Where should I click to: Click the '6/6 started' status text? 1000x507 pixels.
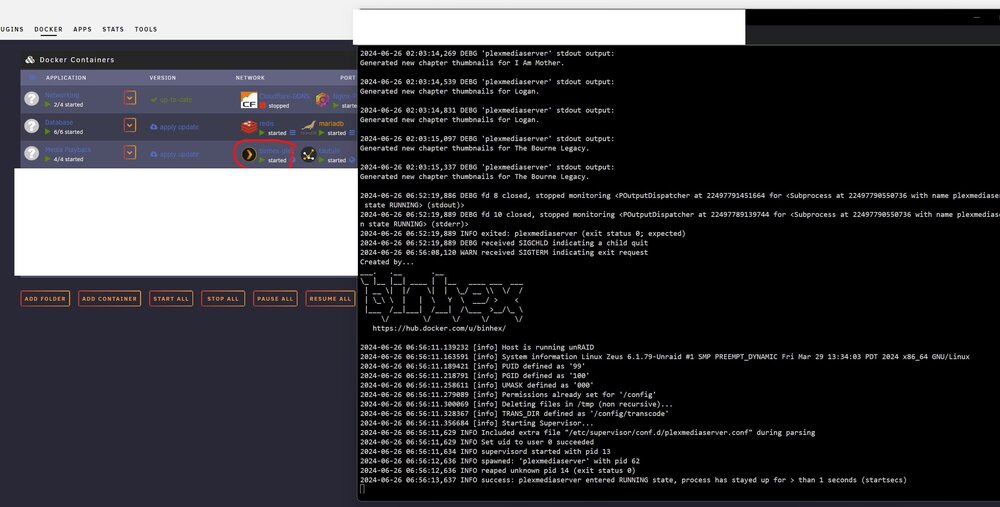[68, 132]
